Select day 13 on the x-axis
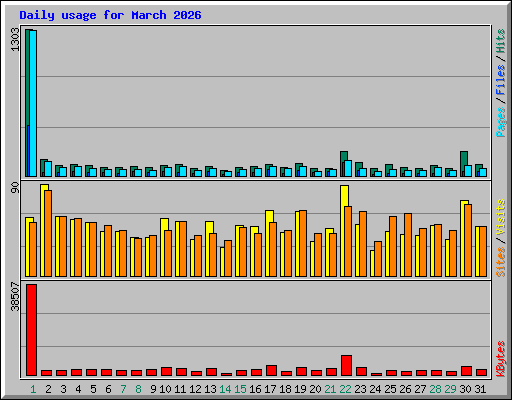This screenshot has height=400, width=512. point(210,389)
